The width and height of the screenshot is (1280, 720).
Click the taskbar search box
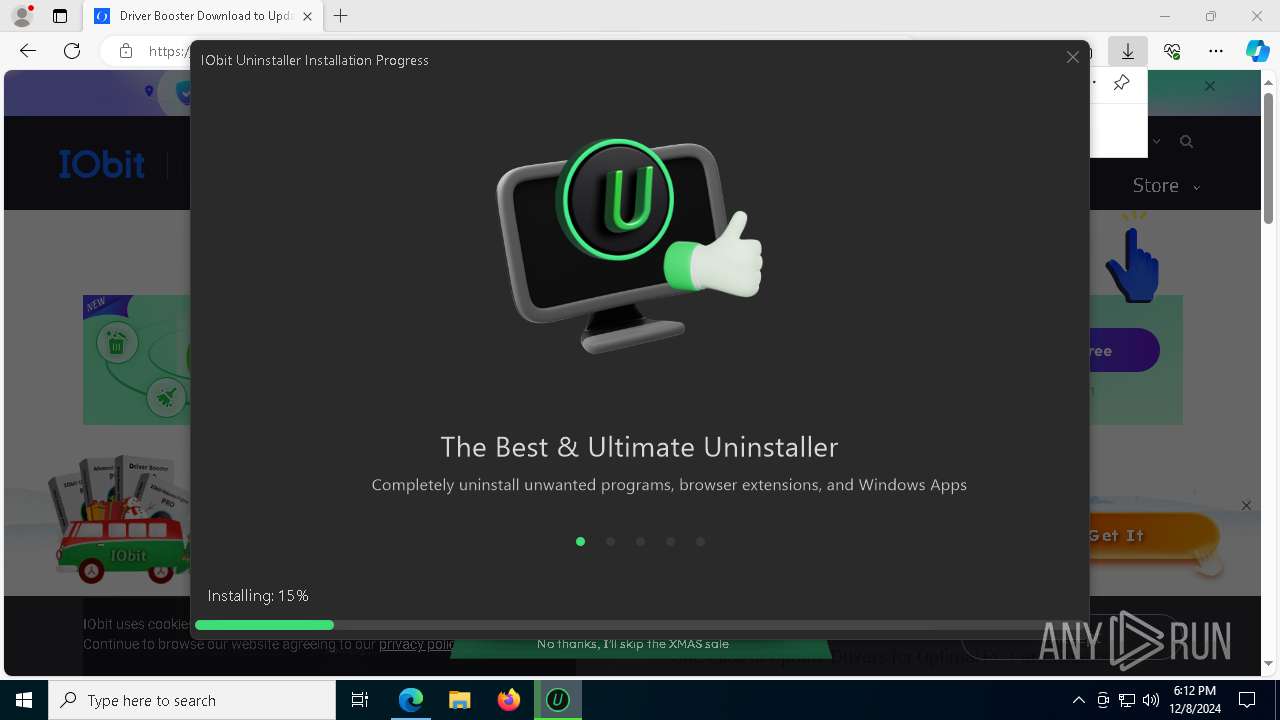pyautogui.click(x=192, y=700)
